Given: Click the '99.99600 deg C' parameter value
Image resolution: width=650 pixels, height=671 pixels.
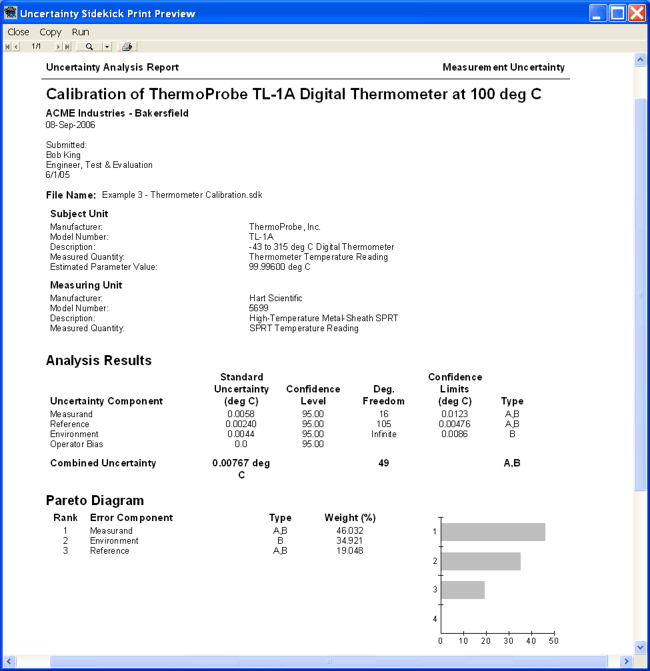Looking at the screenshot, I should click(x=279, y=267).
